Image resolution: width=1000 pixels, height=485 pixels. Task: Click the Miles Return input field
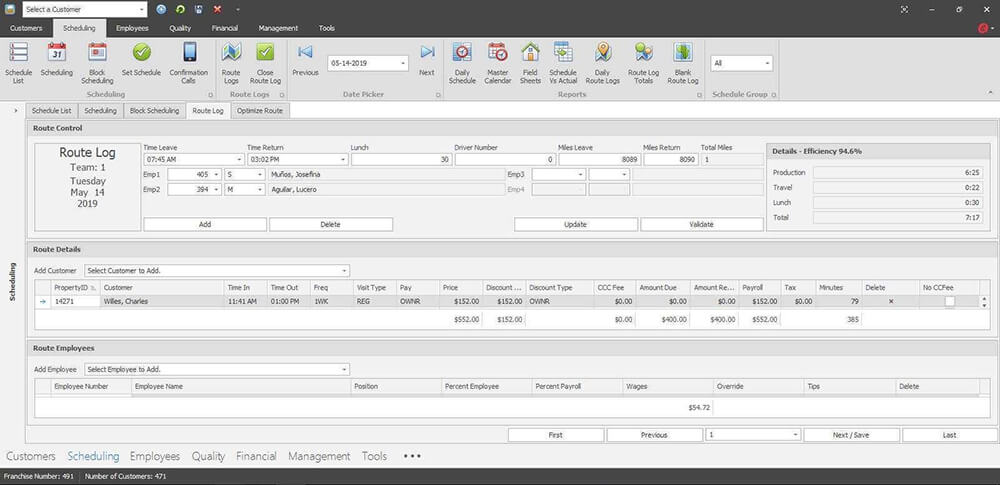point(669,159)
